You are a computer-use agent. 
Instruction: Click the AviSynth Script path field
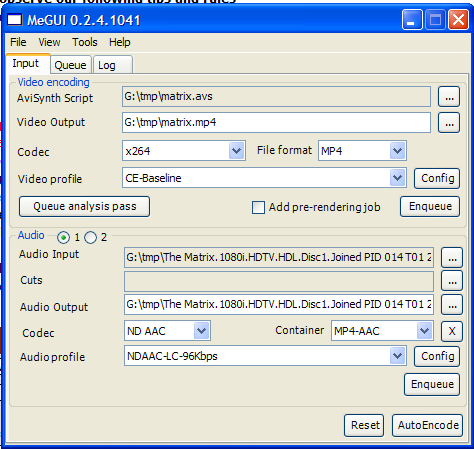(276, 97)
